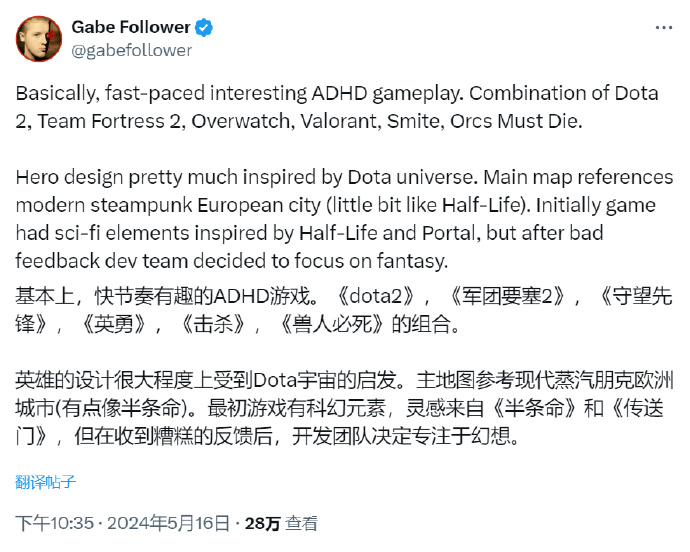Click the 查看 views label
This screenshot has width=690, height=552.
click(302, 522)
